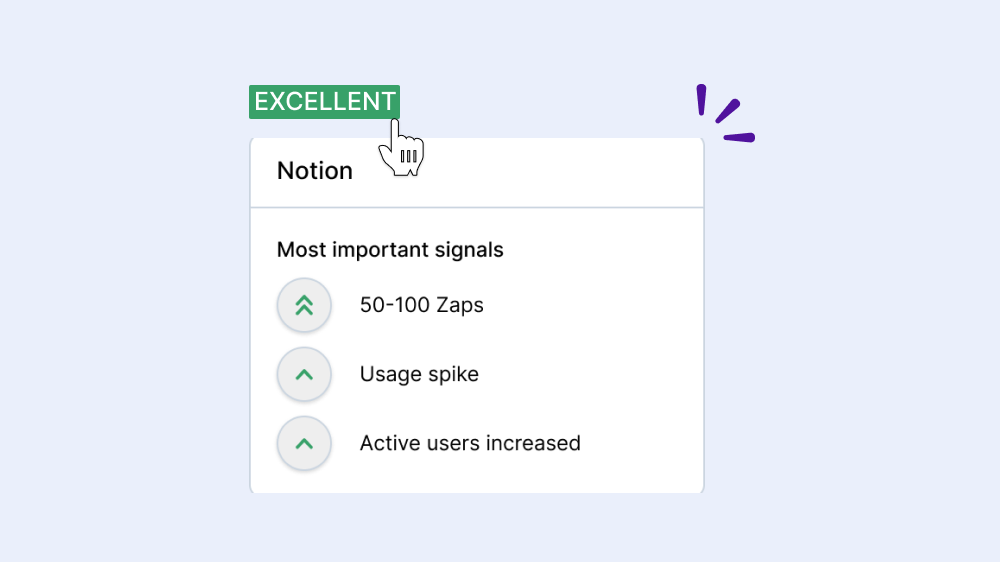Click the middle diagonal sparkle stroke

pos(728,111)
